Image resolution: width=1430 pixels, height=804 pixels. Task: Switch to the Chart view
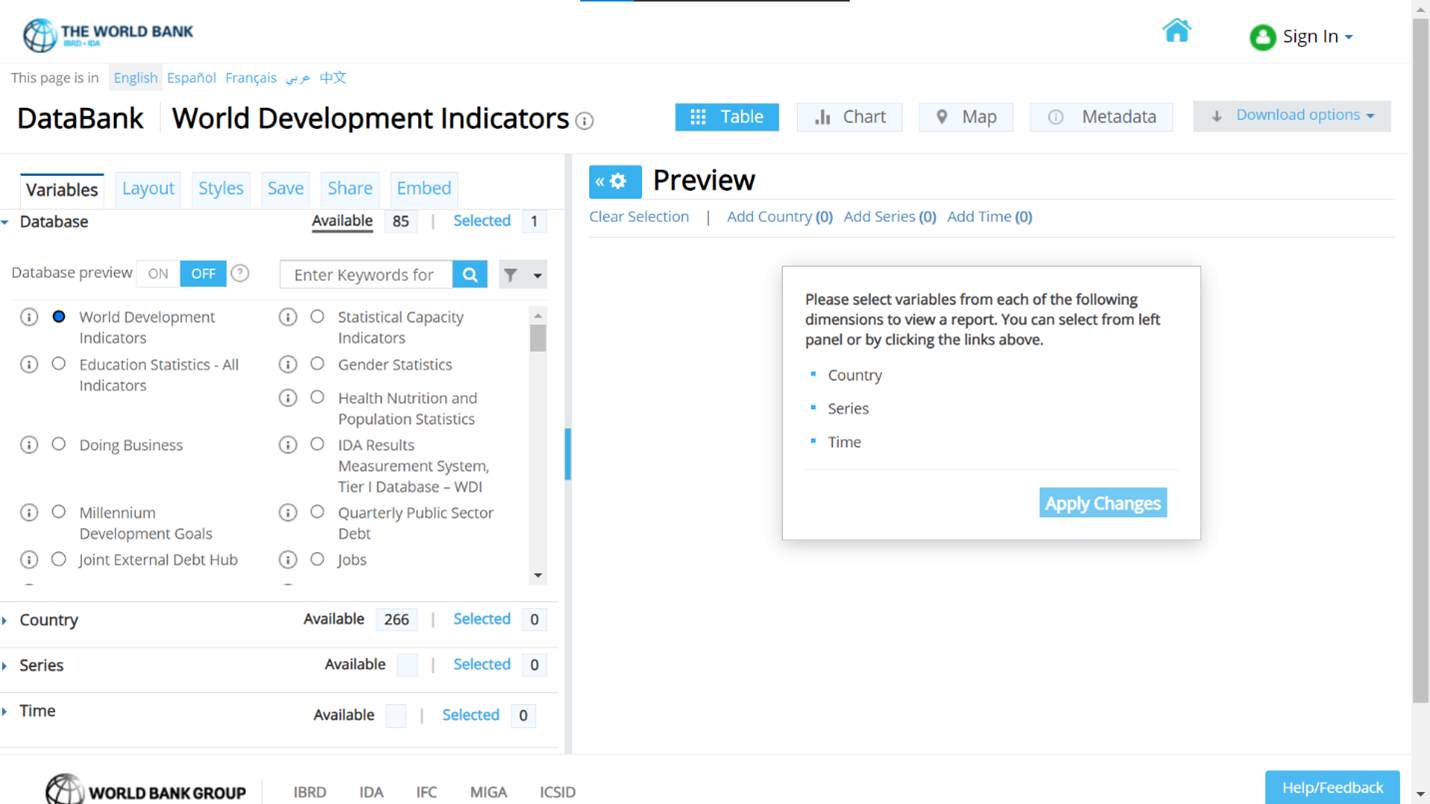(x=849, y=117)
